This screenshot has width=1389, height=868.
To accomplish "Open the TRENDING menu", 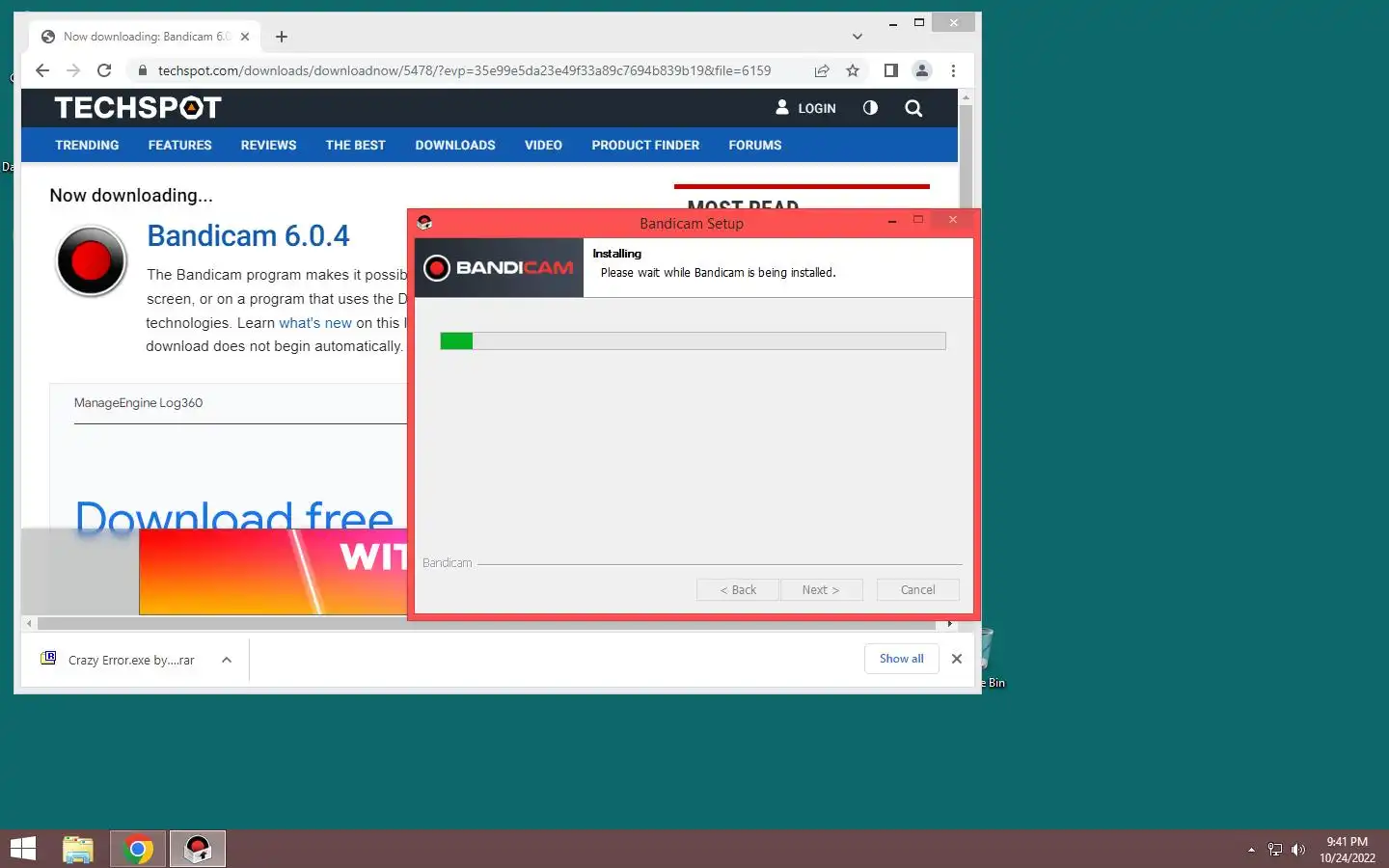I will 87,145.
